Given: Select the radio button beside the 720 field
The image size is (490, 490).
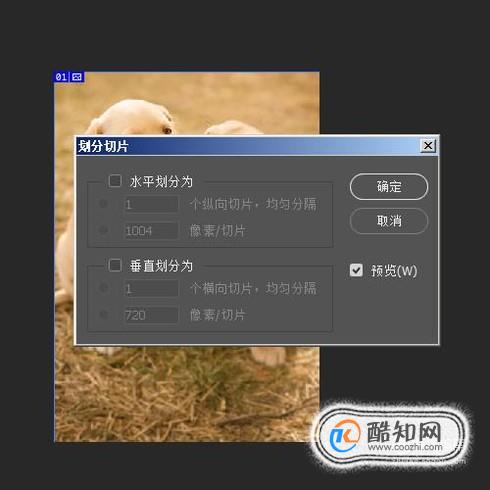Looking at the screenshot, I should [104, 314].
